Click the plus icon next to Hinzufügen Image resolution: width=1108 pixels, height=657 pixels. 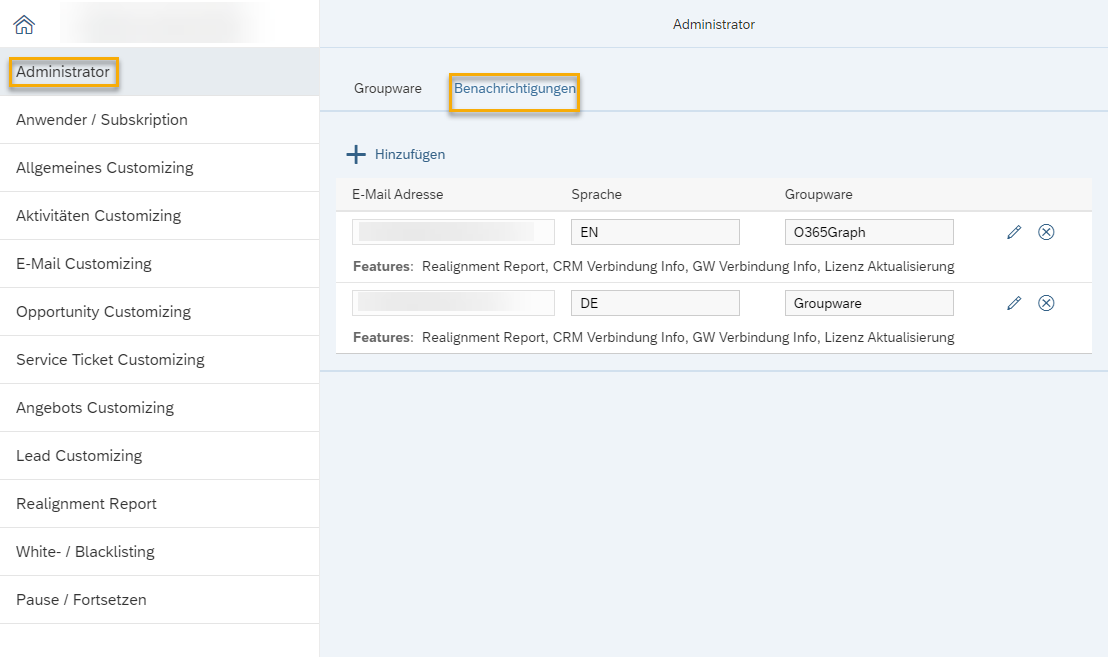coord(356,154)
